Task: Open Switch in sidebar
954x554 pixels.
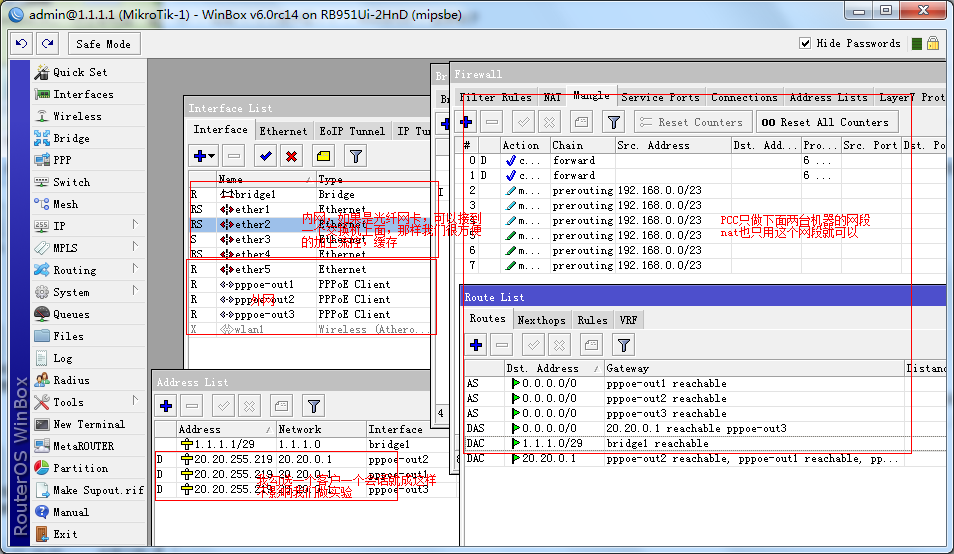Action: (x=71, y=182)
